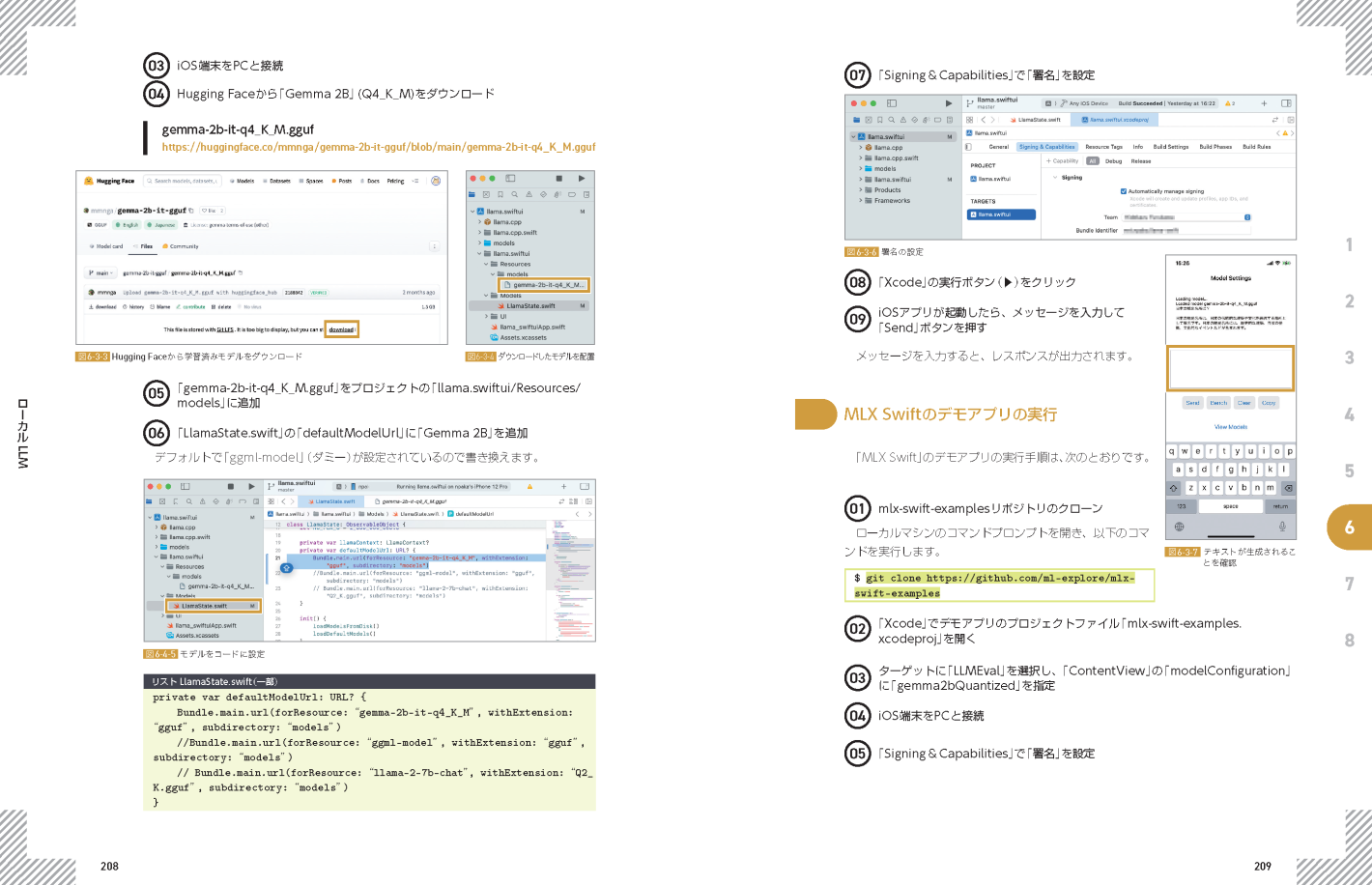Select the gemma-2b-it-q4_K_M.gguf editor tab
This screenshot has width=1372, height=885.
410,501
